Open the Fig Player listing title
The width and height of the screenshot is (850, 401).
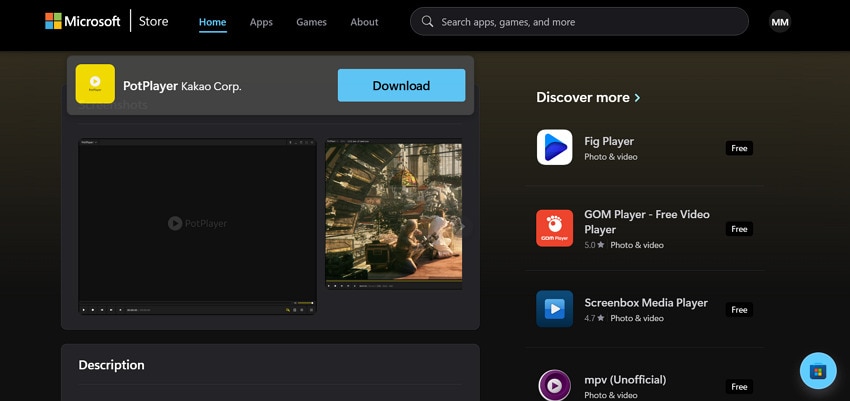pos(609,141)
